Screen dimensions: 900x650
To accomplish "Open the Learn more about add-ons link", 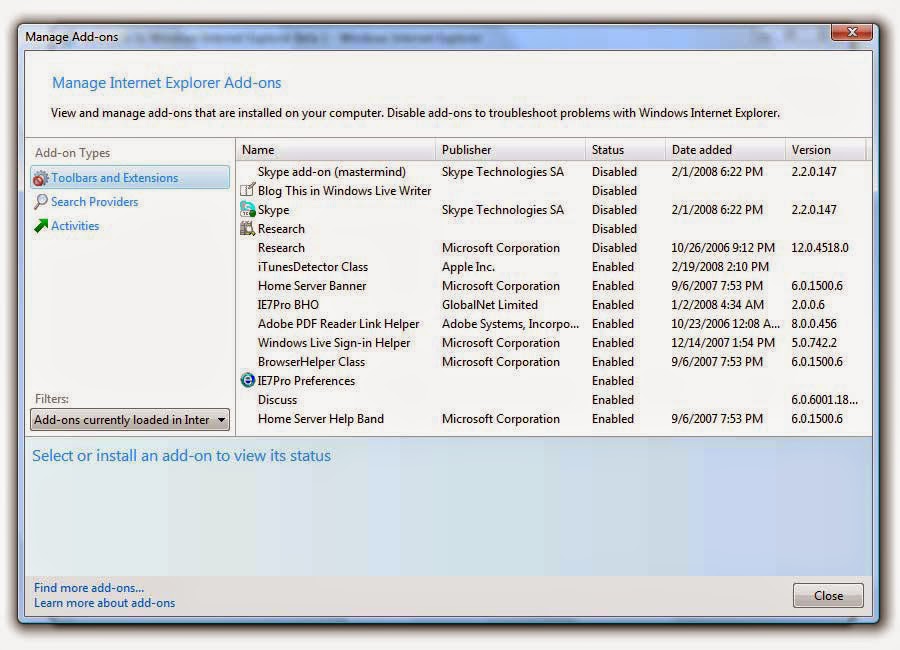I will 104,603.
